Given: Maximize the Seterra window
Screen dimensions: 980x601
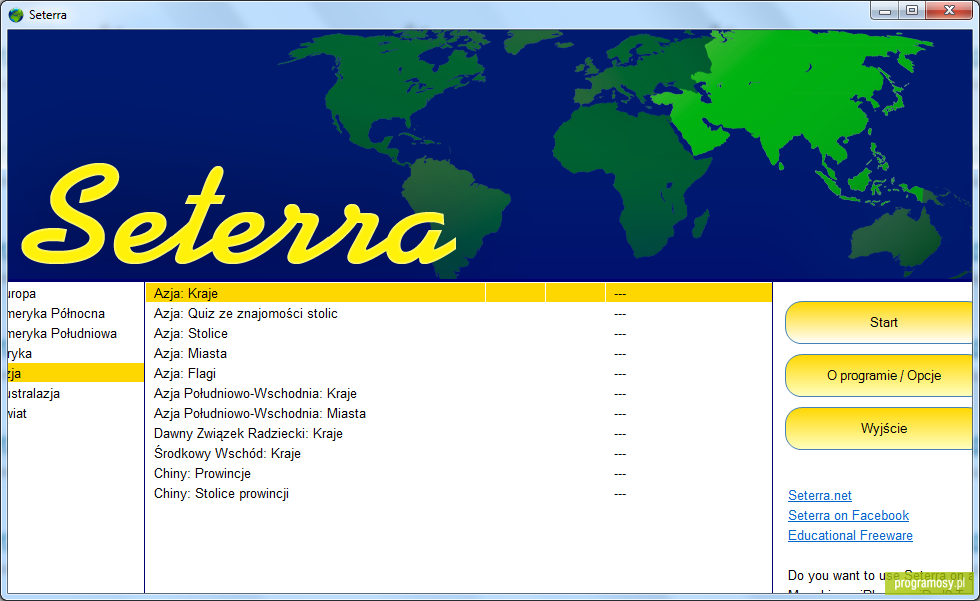Looking at the screenshot, I should (x=912, y=11).
